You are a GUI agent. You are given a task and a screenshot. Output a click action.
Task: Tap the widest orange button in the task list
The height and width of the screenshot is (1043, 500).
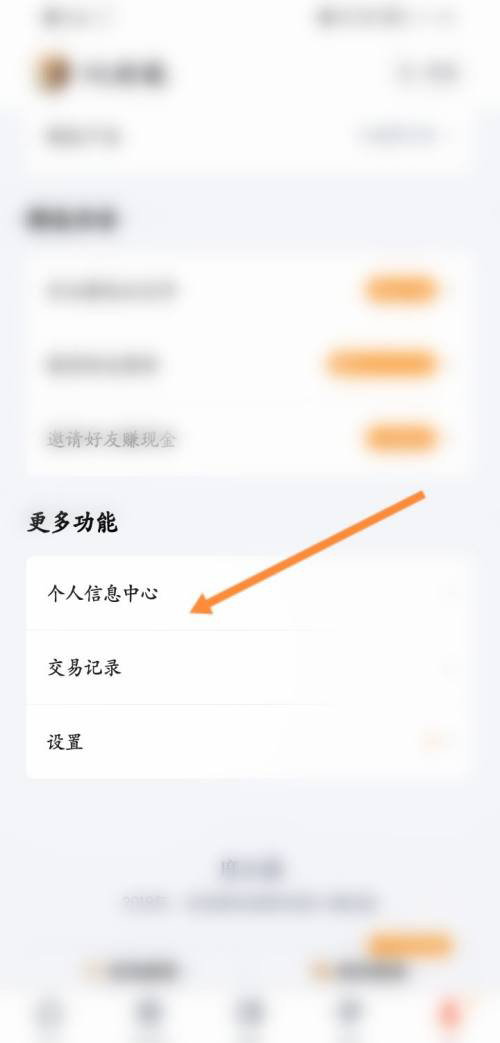(384, 364)
